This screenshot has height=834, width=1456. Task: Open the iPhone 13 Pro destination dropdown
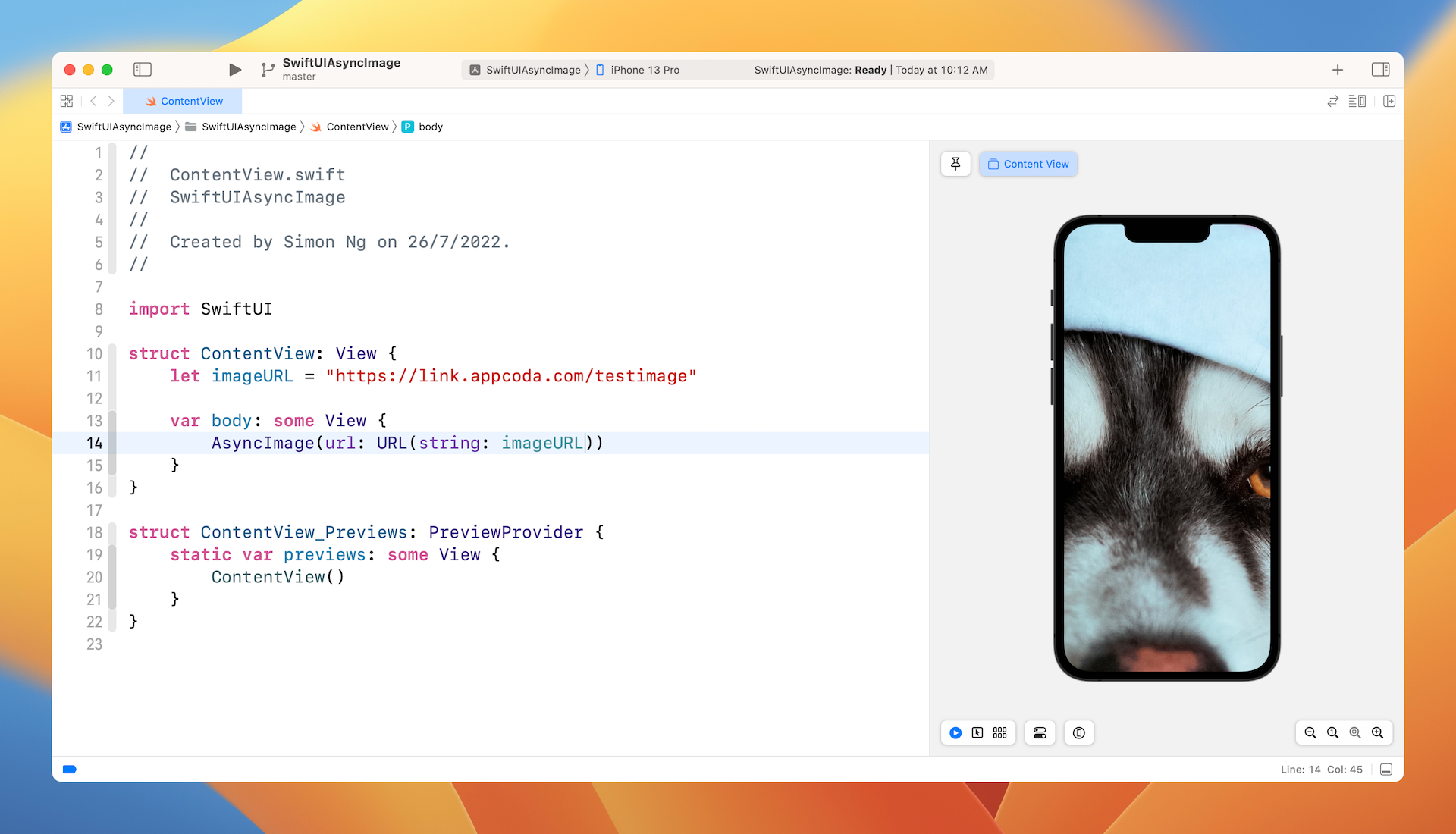point(645,70)
